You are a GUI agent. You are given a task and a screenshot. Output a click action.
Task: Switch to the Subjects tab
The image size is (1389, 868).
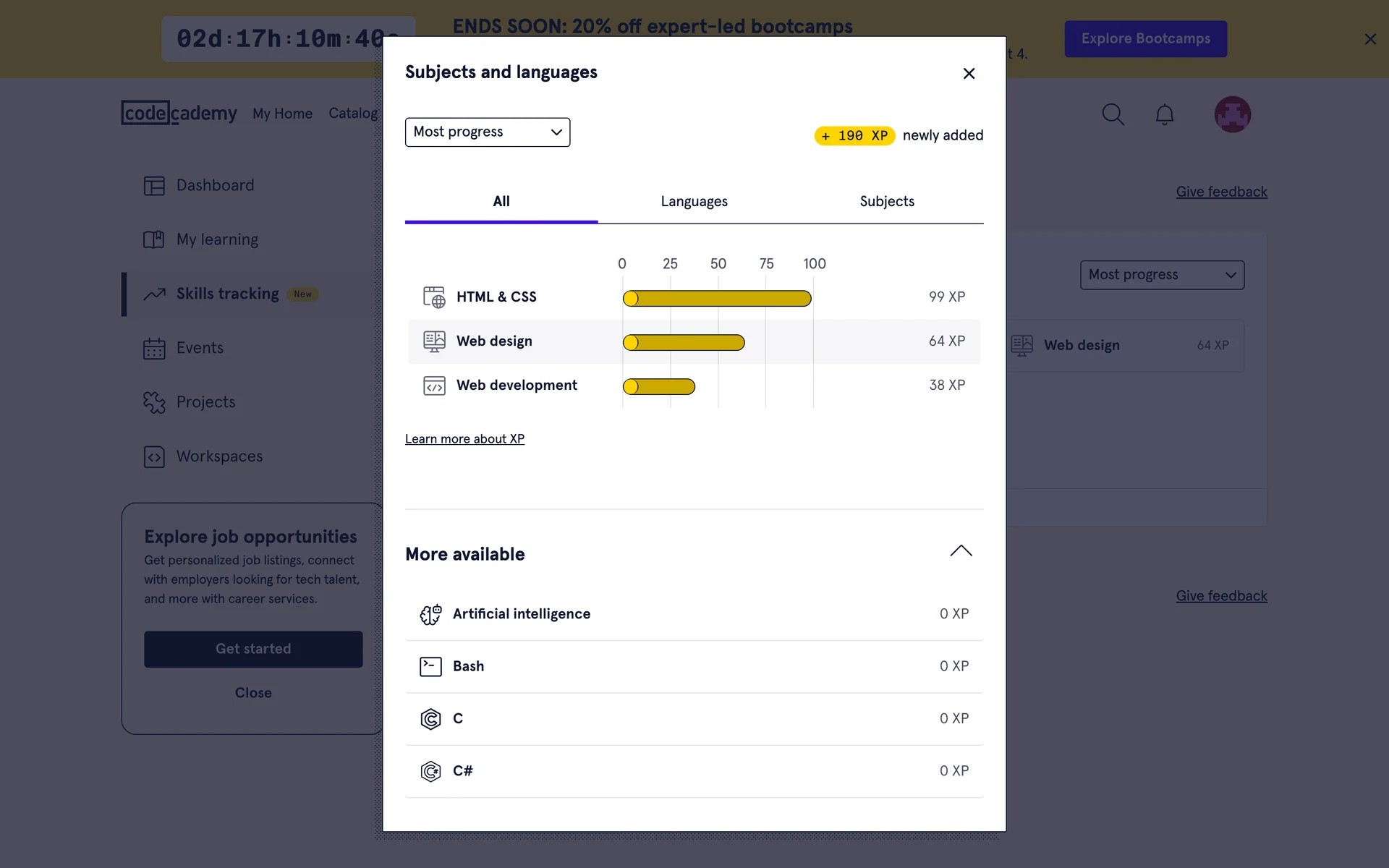(x=886, y=202)
